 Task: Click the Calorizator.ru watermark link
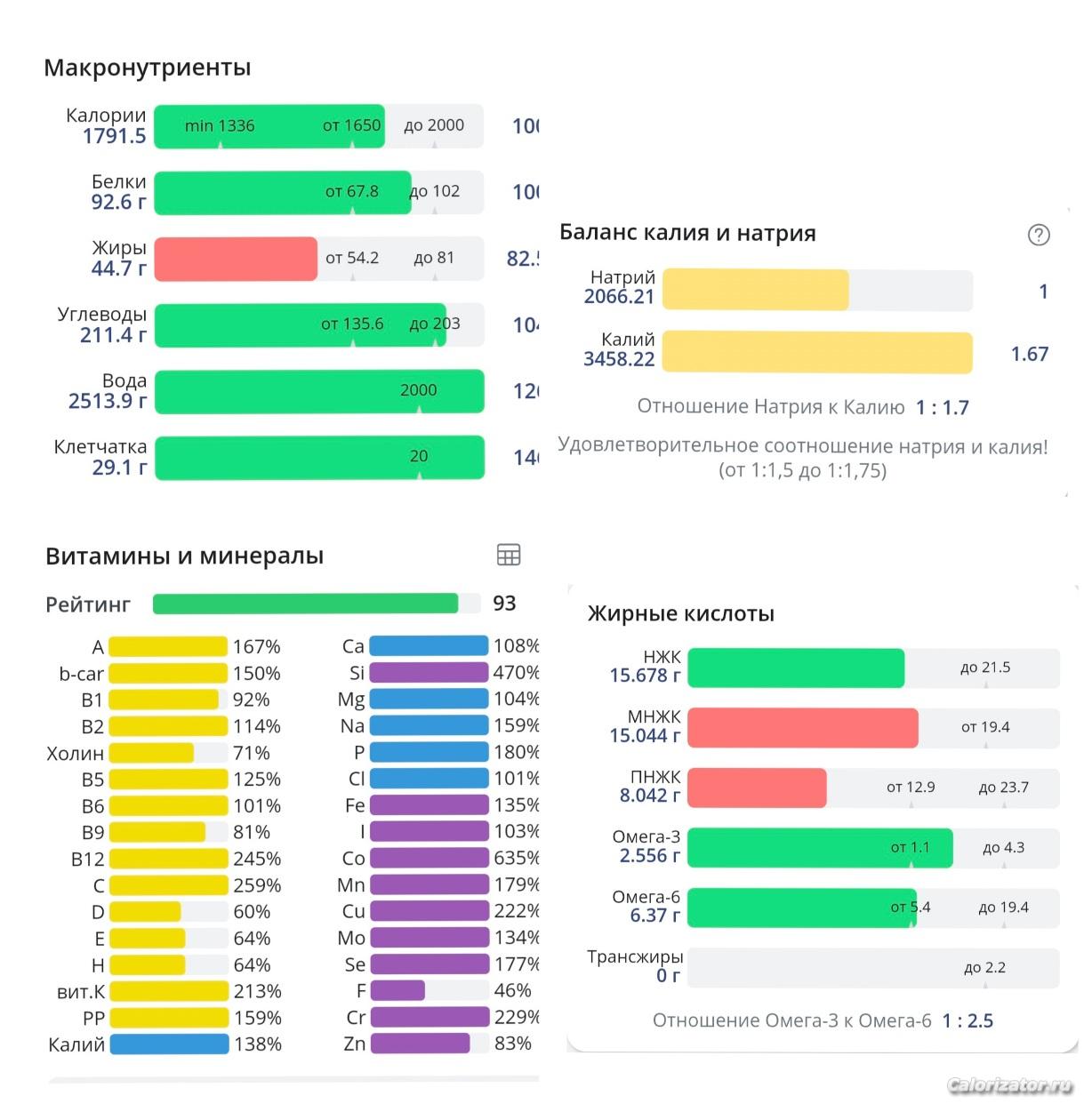point(1009,1084)
